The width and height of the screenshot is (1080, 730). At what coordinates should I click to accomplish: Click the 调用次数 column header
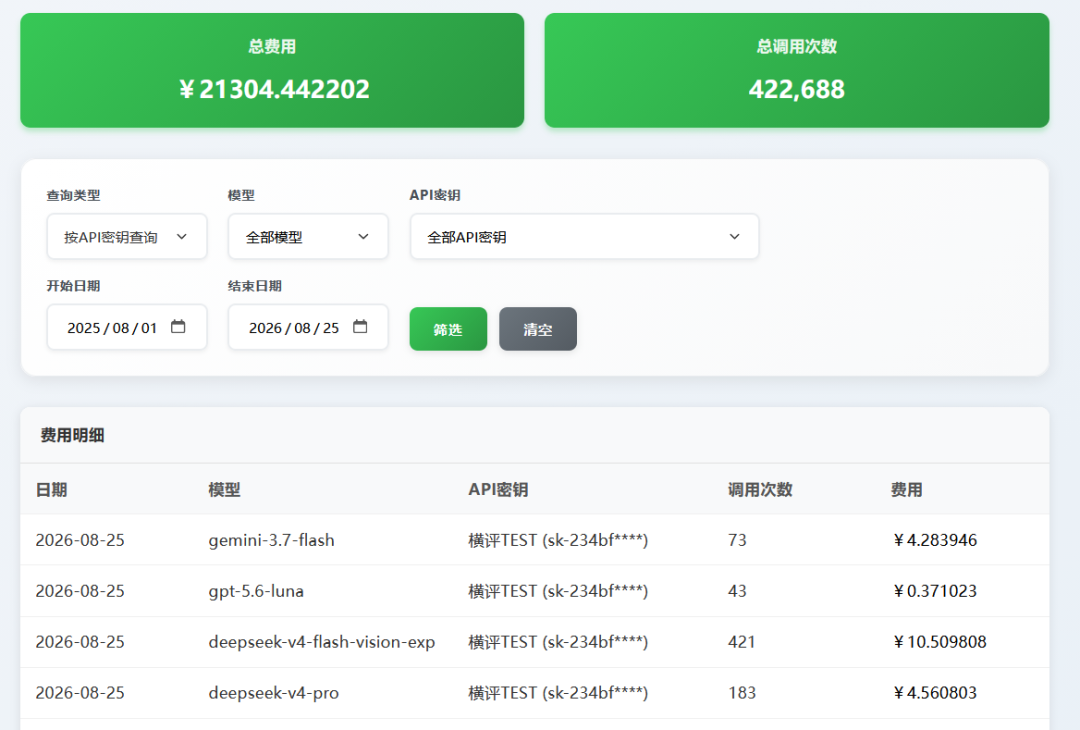point(760,490)
